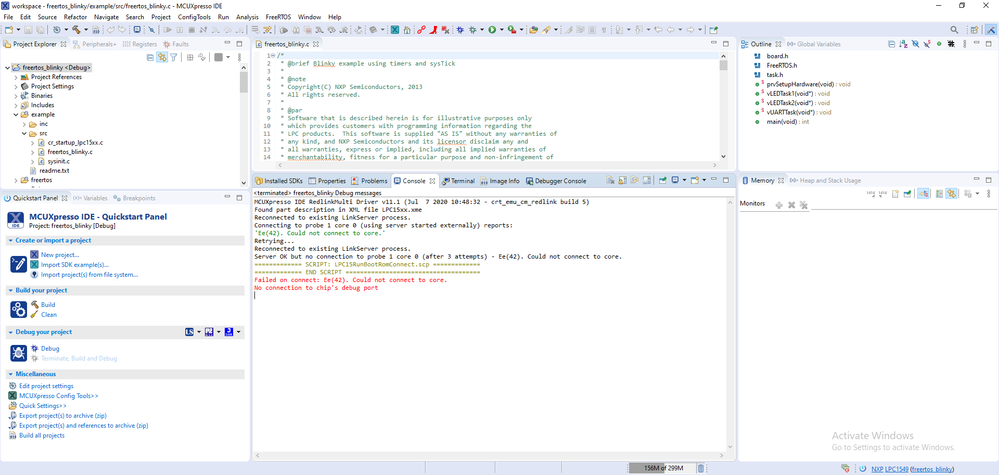Image resolution: width=999 pixels, height=475 pixels.
Task: Click the editor vertical scrollbar
Action: tap(723, 107)
